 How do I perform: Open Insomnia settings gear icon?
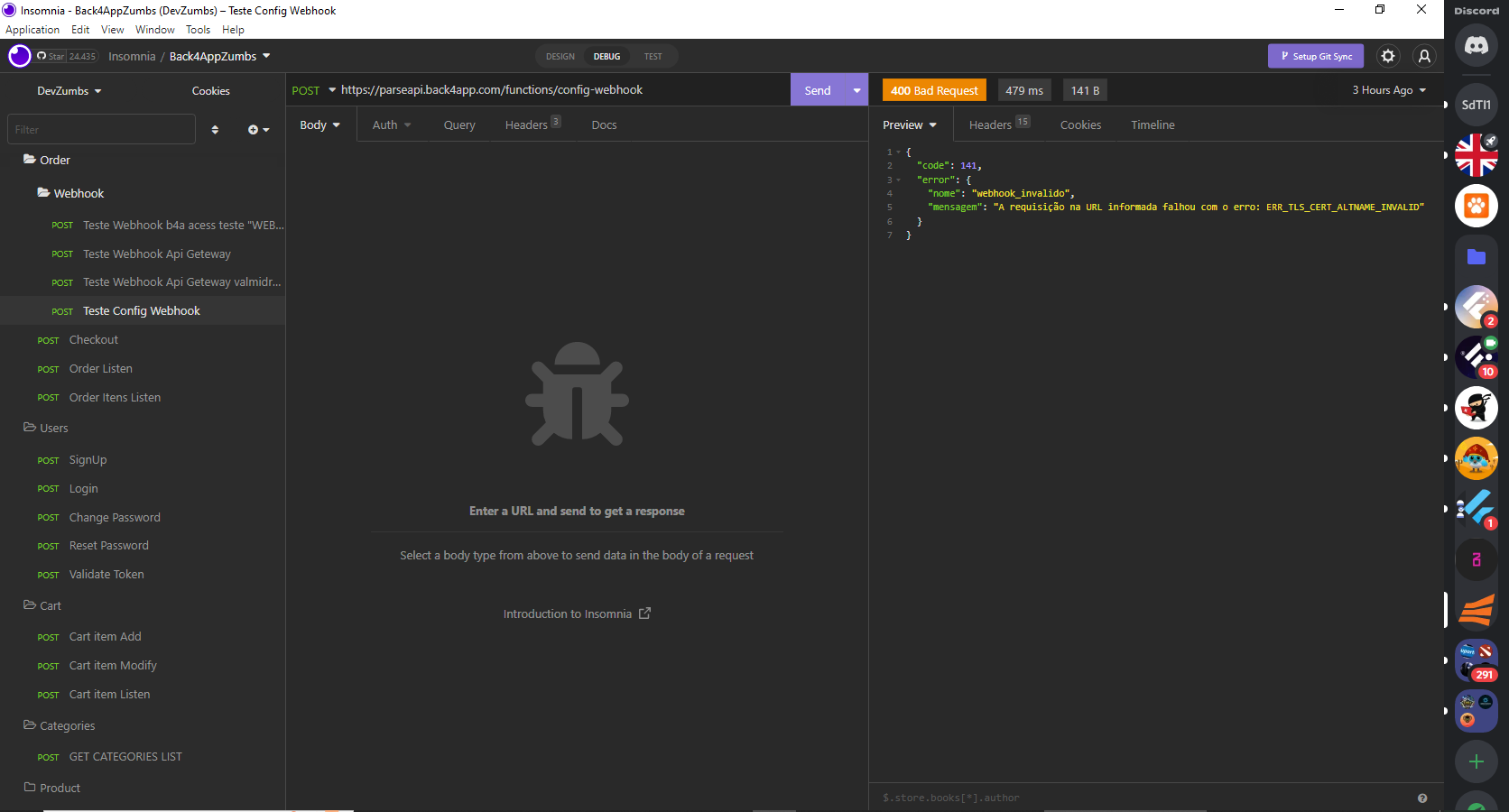1388,56
